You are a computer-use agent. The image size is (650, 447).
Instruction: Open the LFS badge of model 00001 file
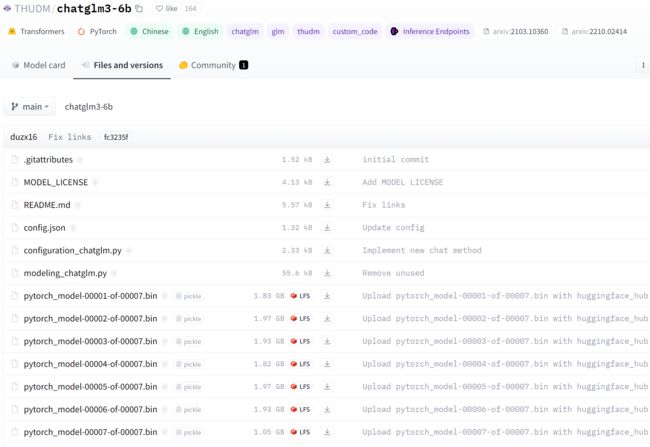(300, 296)
